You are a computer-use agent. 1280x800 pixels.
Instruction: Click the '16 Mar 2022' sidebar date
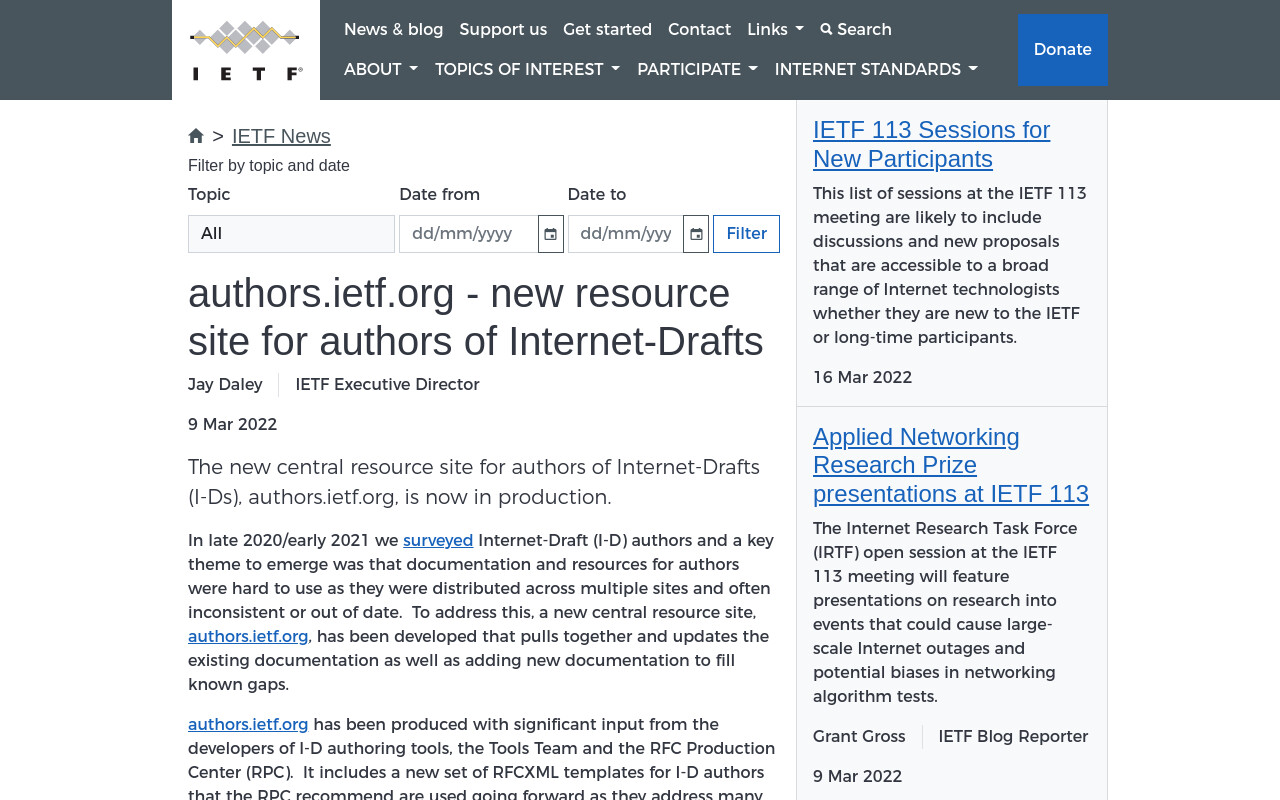862,378
